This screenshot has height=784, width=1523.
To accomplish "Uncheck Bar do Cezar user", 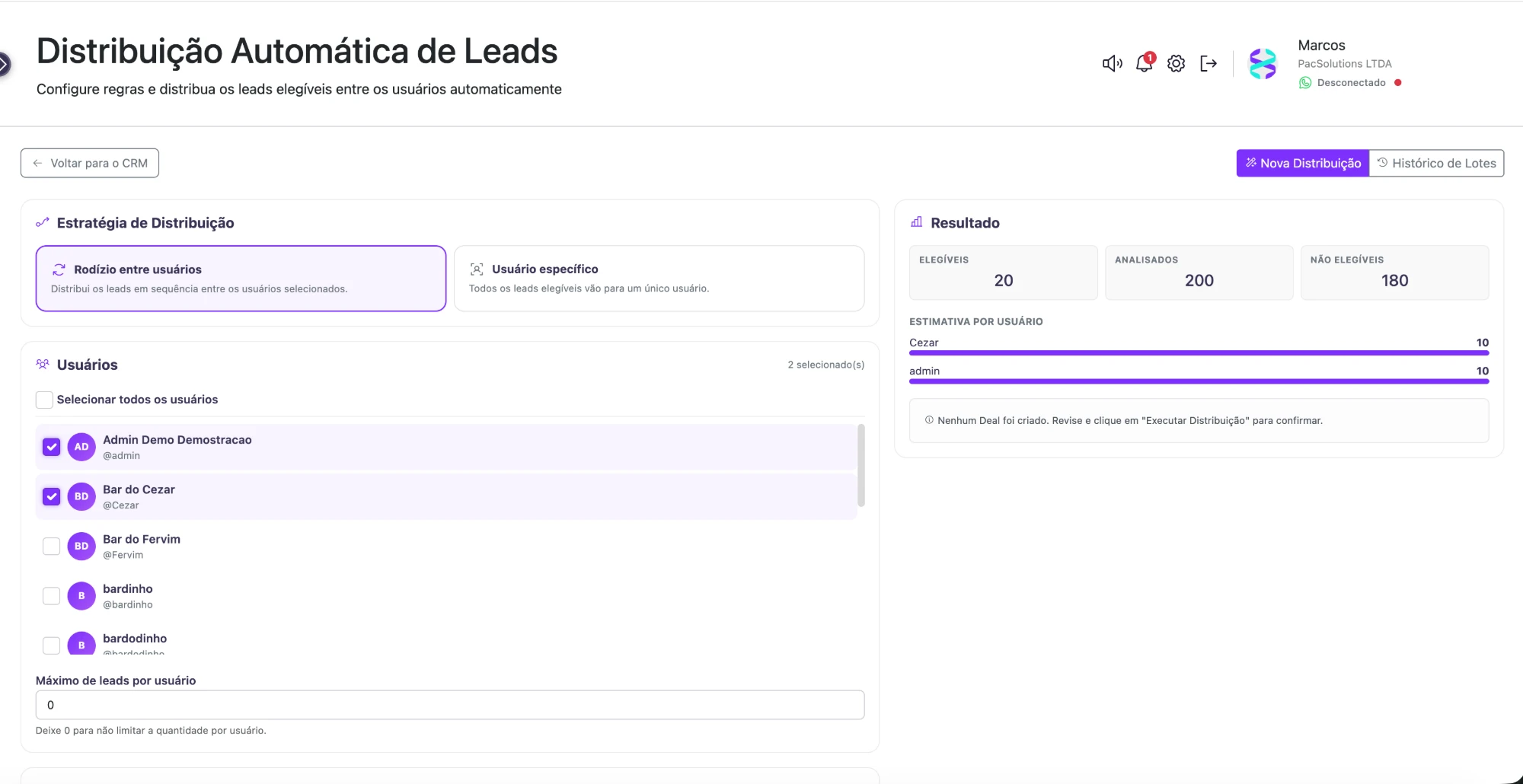I will point(51,496).
